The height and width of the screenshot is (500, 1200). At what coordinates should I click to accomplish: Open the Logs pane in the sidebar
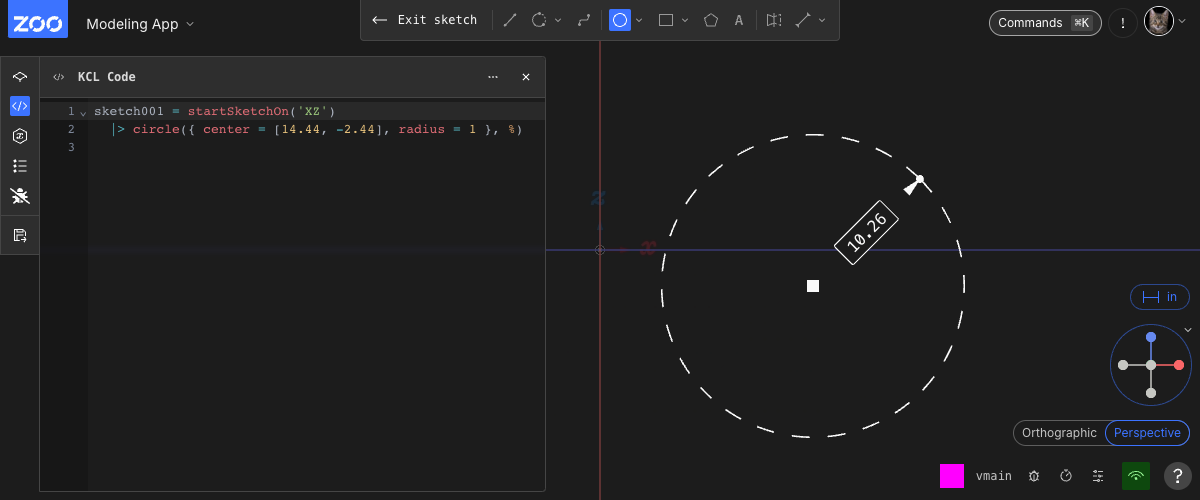pyautogui.click(x=20, y=166)
